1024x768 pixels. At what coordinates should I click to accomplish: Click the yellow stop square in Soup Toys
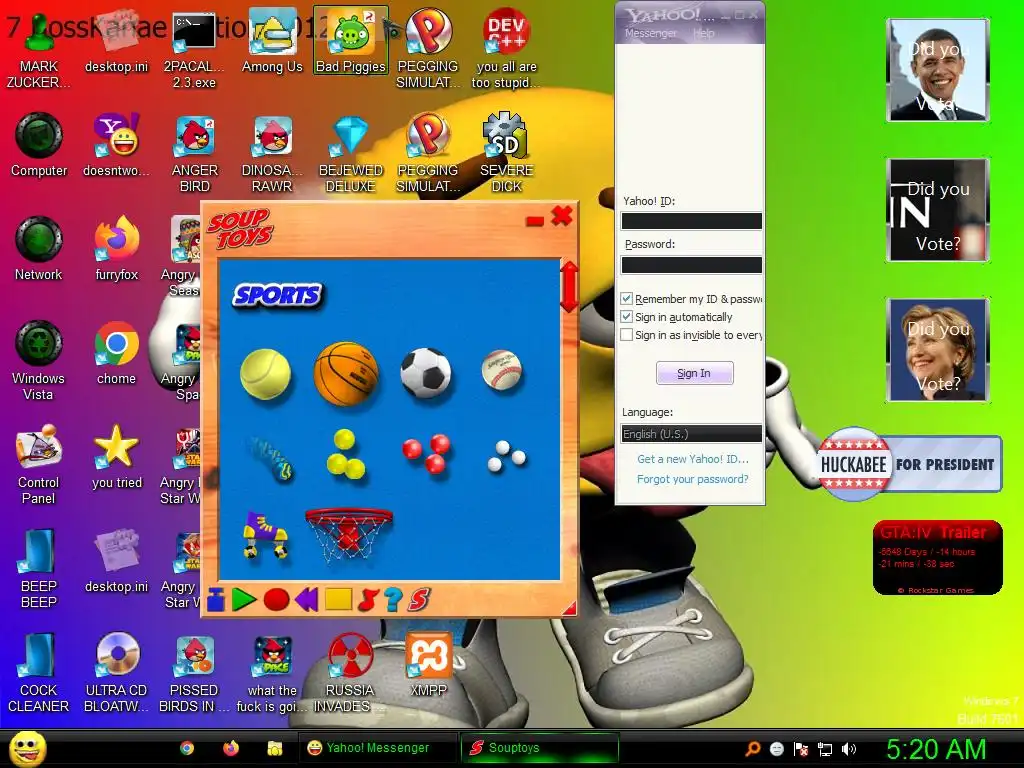pos(338,599)
